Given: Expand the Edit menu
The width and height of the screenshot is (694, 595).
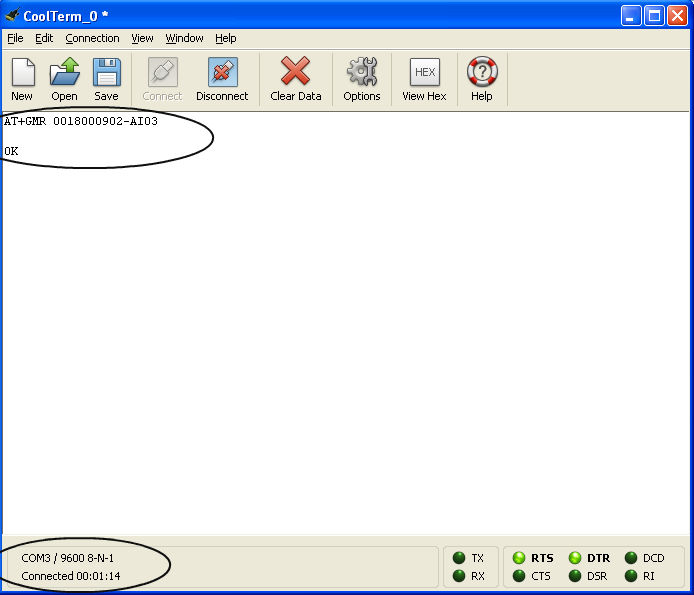Looking at the screenshot, I should 44,38.
